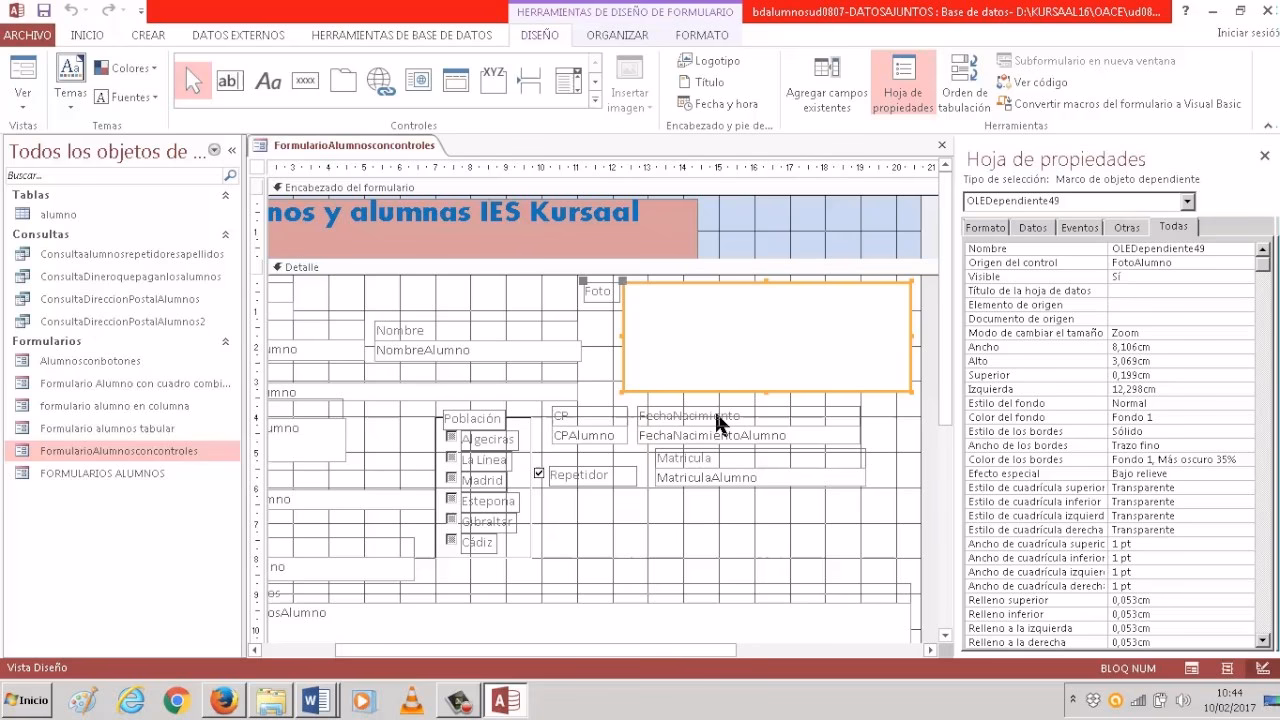1280x720 pixels.
Task: Collapse the Tablas group
Action: click(x=225, y=195)
